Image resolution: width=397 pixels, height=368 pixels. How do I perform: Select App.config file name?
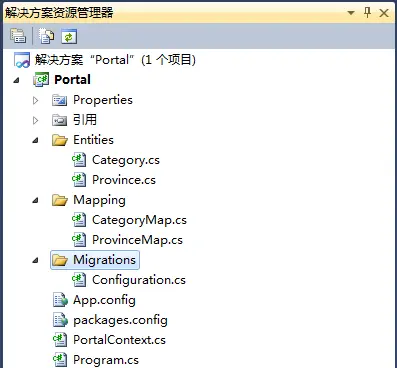pyautogui.click(x=104, y=300)
